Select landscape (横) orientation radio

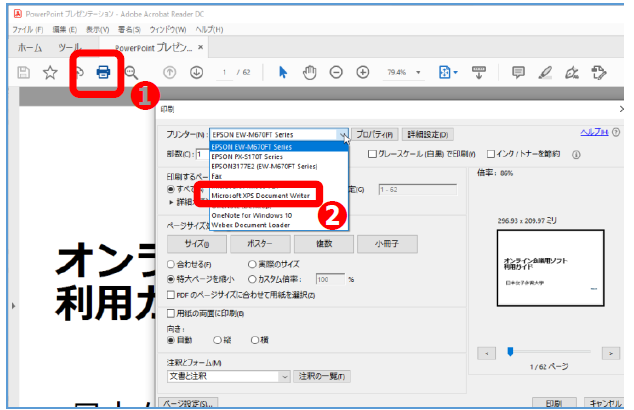coord(255,340)
